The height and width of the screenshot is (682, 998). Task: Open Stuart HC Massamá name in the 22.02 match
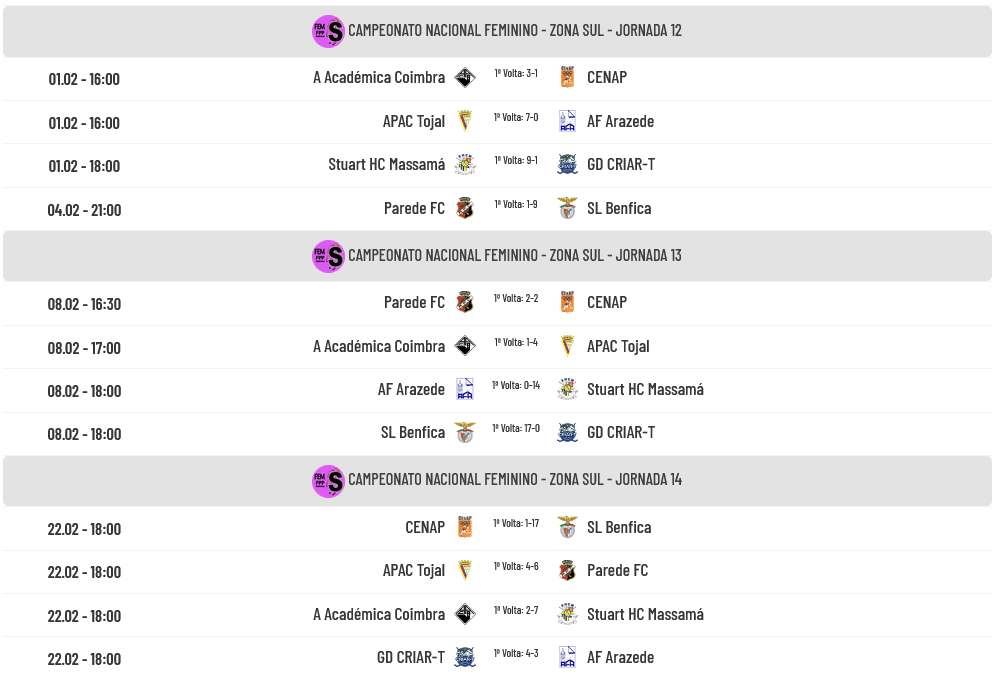(645, 614)
